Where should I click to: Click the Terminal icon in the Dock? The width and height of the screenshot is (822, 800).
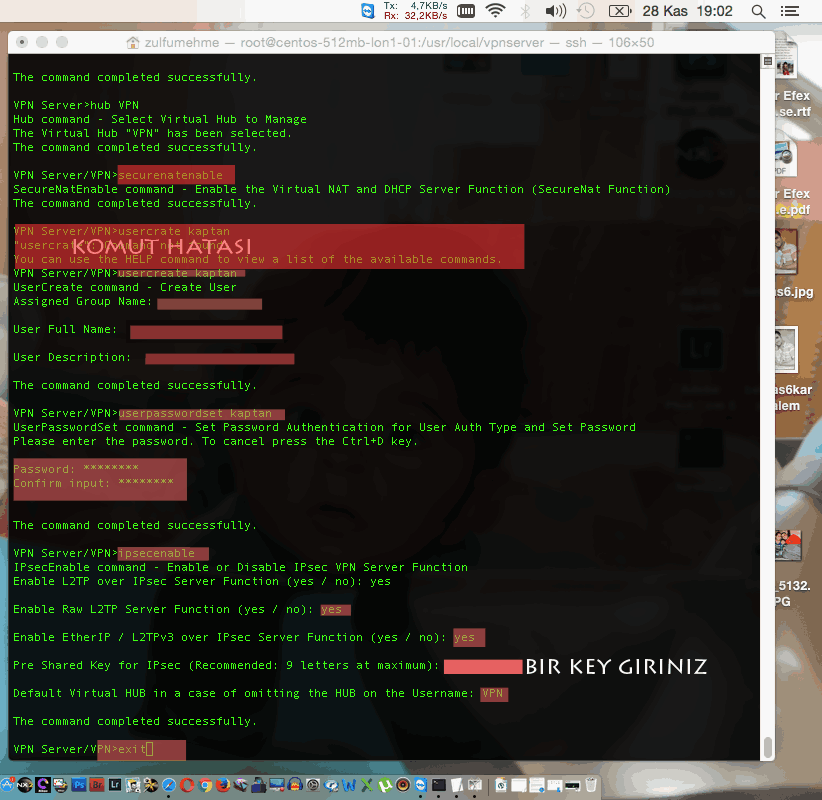[x=439, y=785]
